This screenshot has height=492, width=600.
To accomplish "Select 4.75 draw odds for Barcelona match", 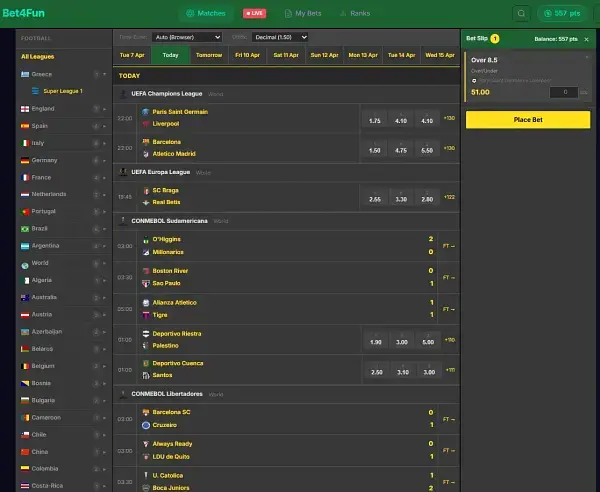I will 401,148.
